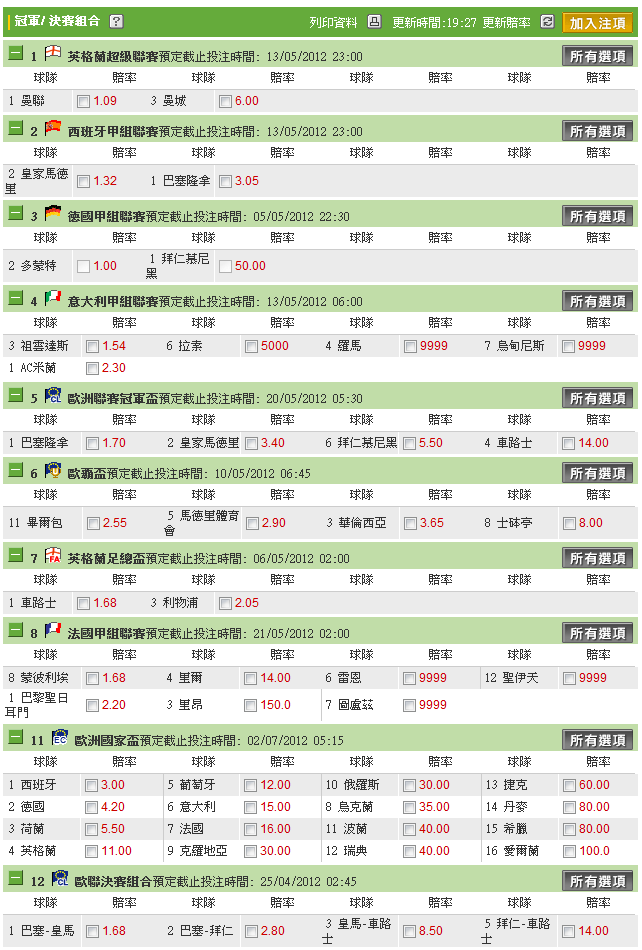
Task: Click the France flag icon for 法國甲組聯賽
Action: (53, 630)
